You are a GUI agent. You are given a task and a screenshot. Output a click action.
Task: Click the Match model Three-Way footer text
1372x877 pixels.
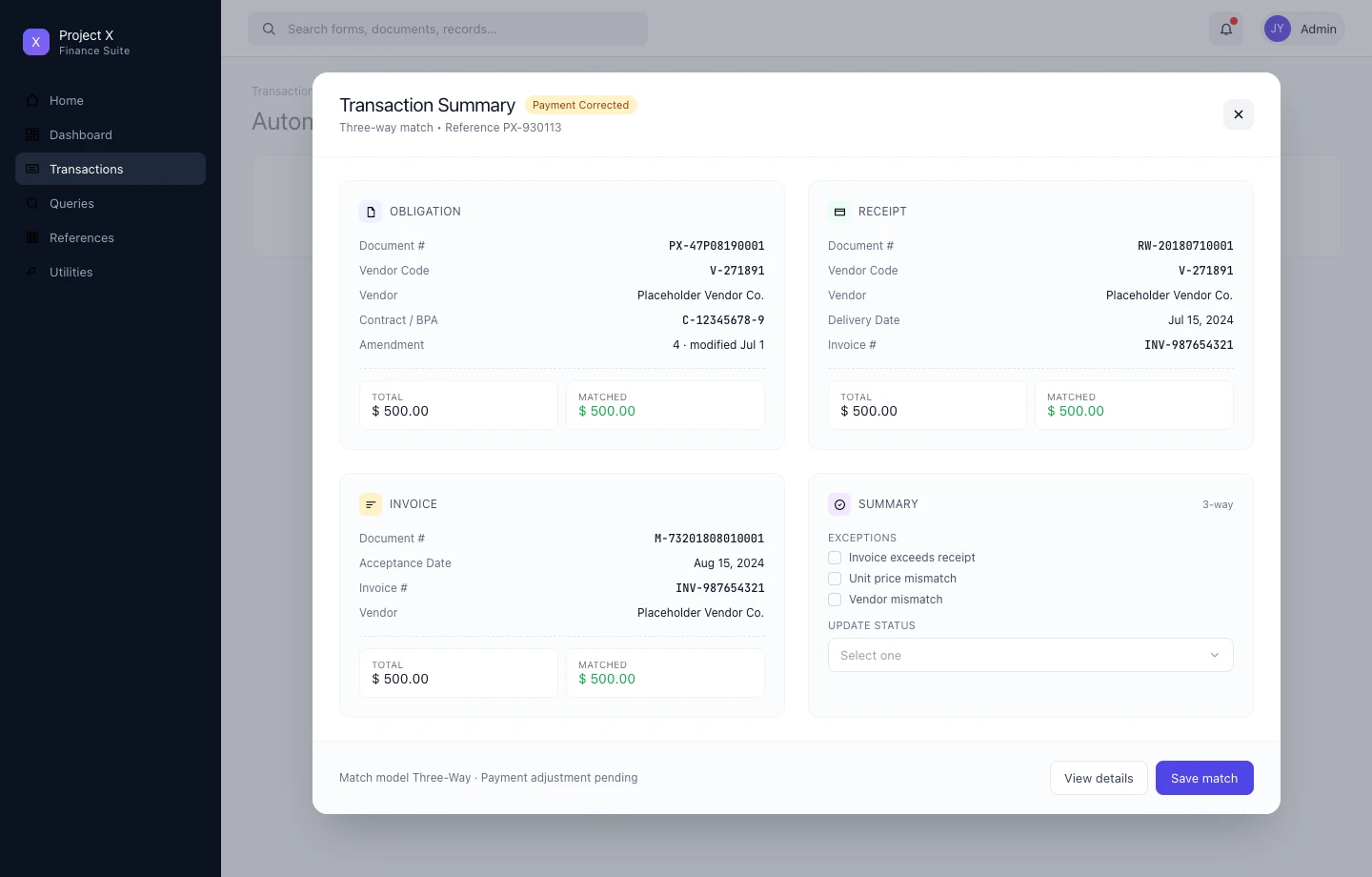pos(405,778)
